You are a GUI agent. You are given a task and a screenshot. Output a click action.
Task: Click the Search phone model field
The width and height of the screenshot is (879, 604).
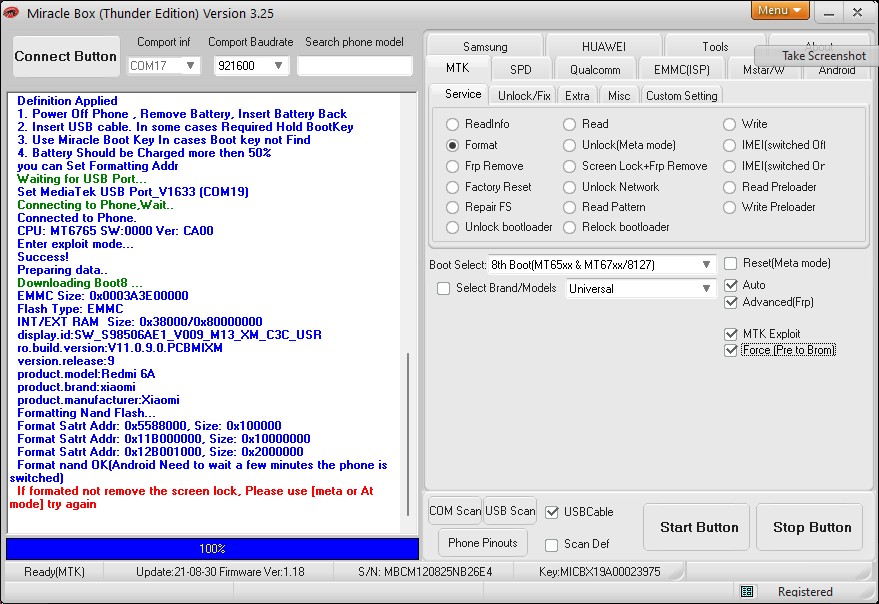click(x=354, y=66)
